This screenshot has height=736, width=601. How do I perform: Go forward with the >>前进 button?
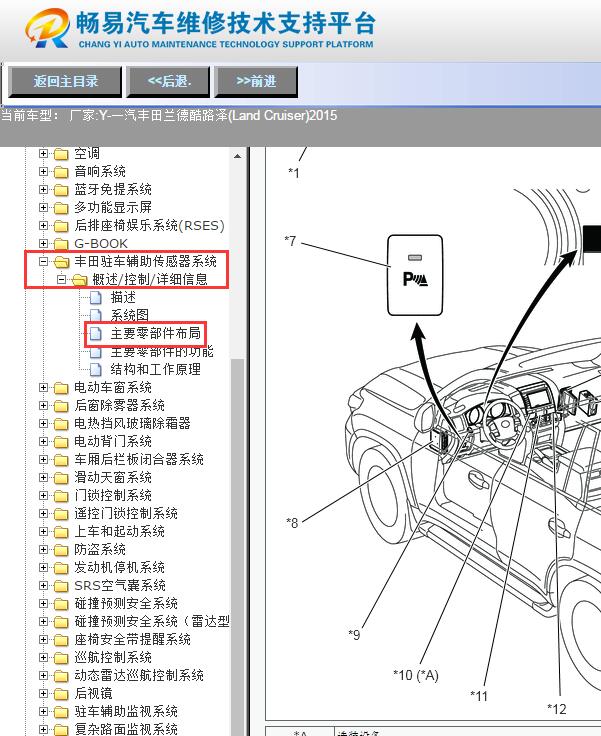[x=256, y=82]
